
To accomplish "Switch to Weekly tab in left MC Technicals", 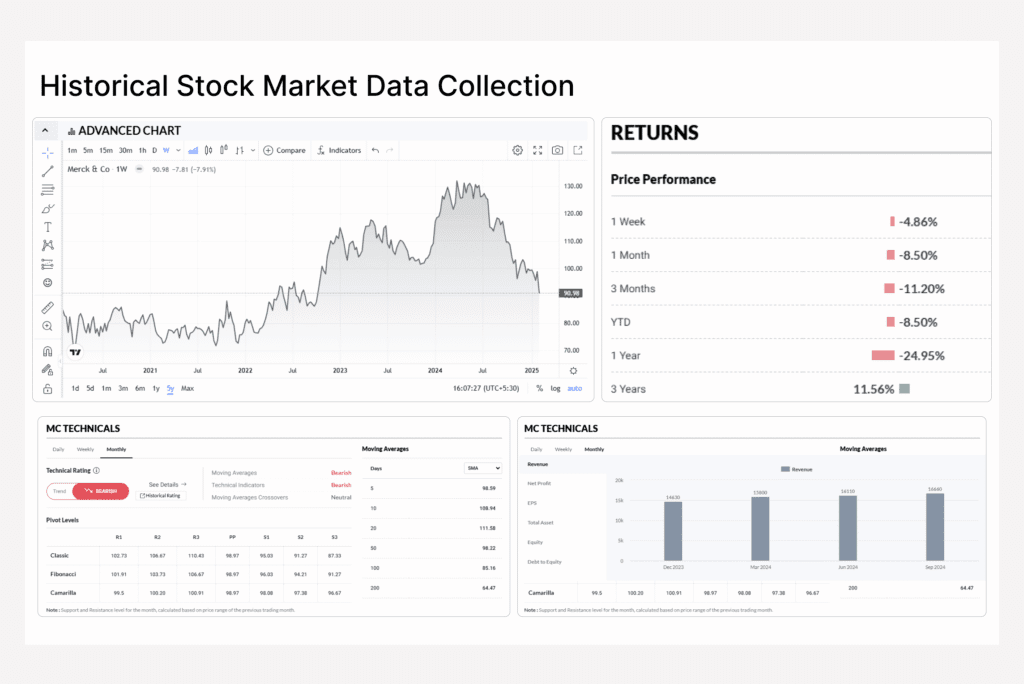I will [85, 450].
